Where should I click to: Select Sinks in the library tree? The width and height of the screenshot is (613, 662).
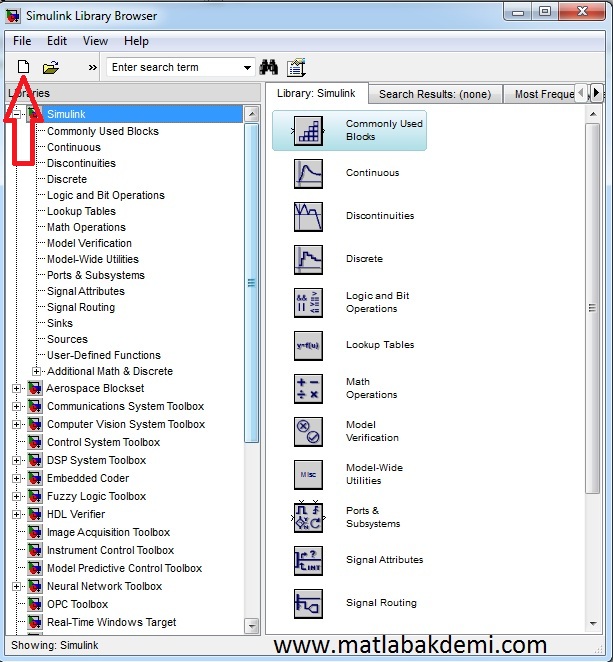(x=60, y=323)
